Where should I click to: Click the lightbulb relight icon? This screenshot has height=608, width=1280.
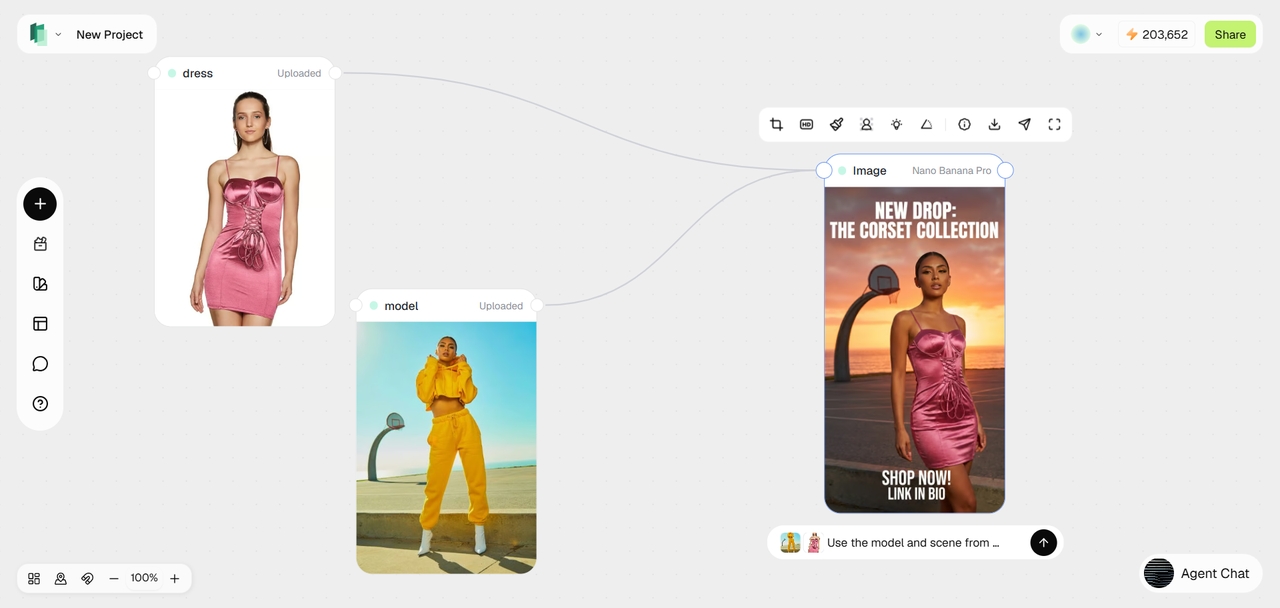(x=897, y=125)
